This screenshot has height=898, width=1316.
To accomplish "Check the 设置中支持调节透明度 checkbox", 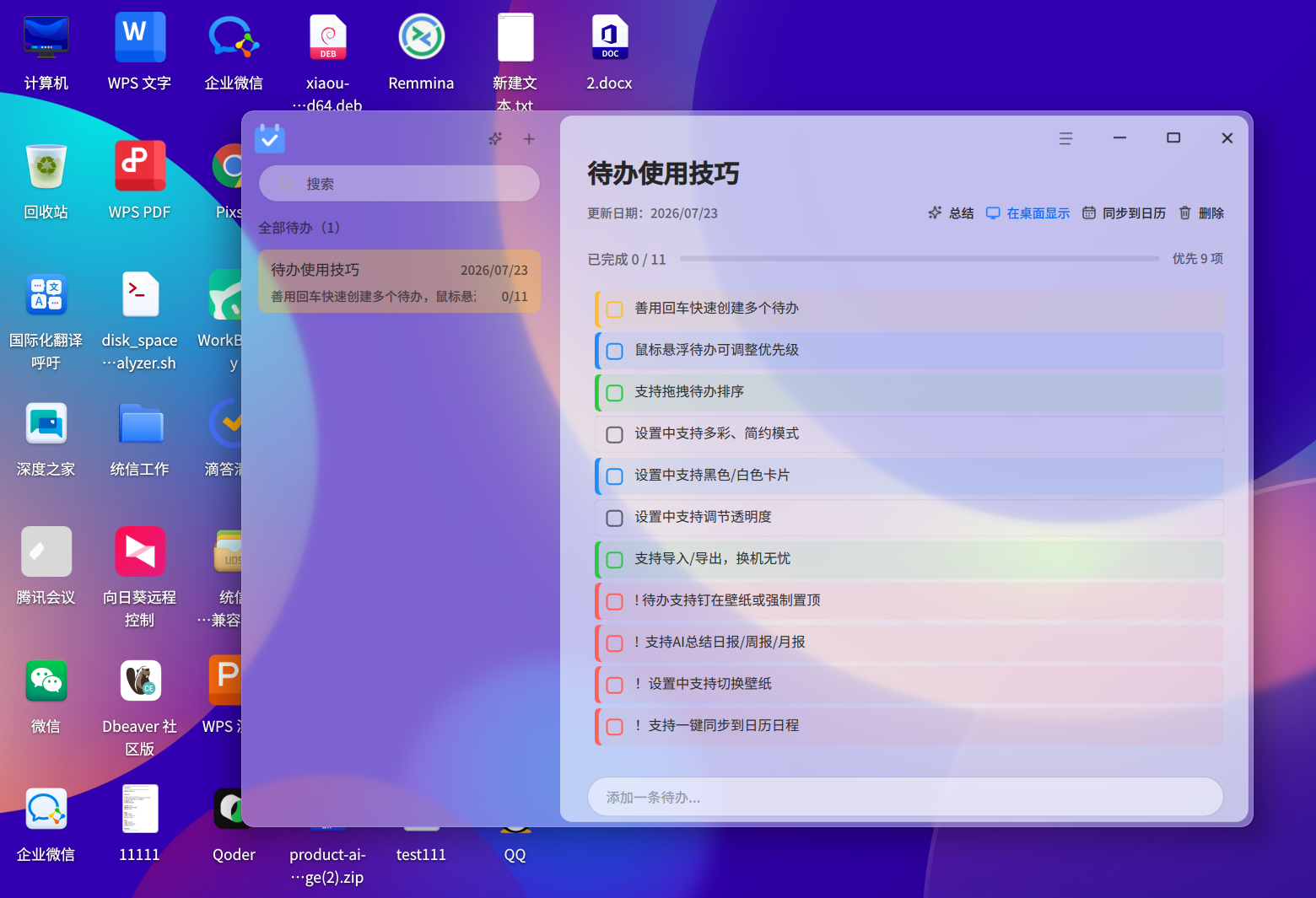I will pyautogui.click(x=615, y=518).
